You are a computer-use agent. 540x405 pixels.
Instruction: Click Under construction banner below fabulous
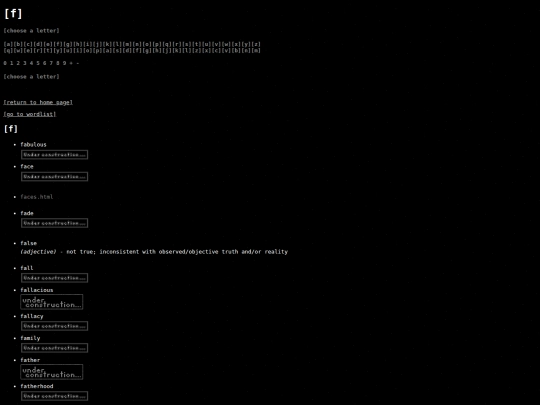click(54, 155)
